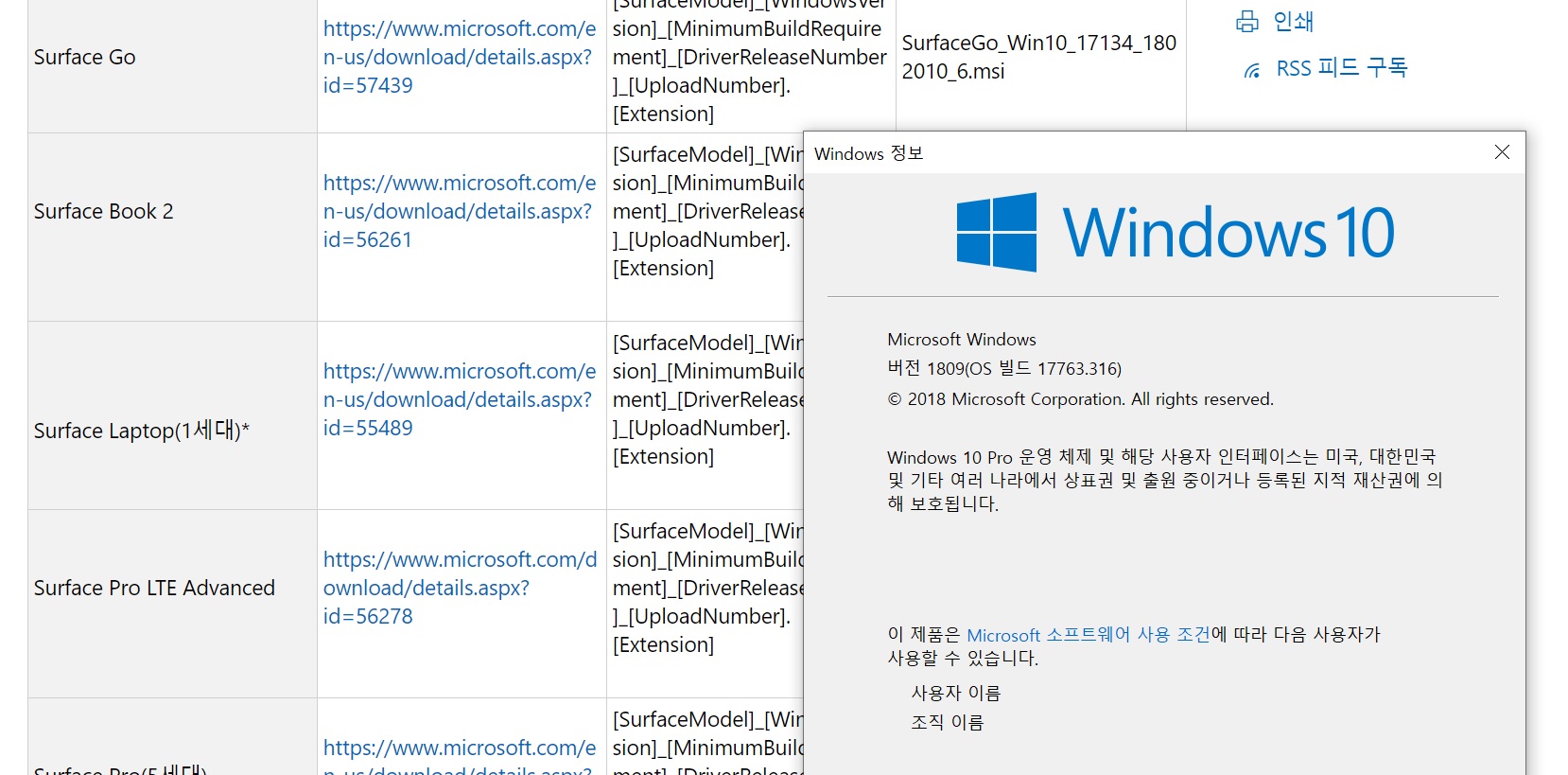The image size is (1568, 775).
Task: Close the Windows 정보 dialog
Action: pyautogui.click(x=1502, y=152)
